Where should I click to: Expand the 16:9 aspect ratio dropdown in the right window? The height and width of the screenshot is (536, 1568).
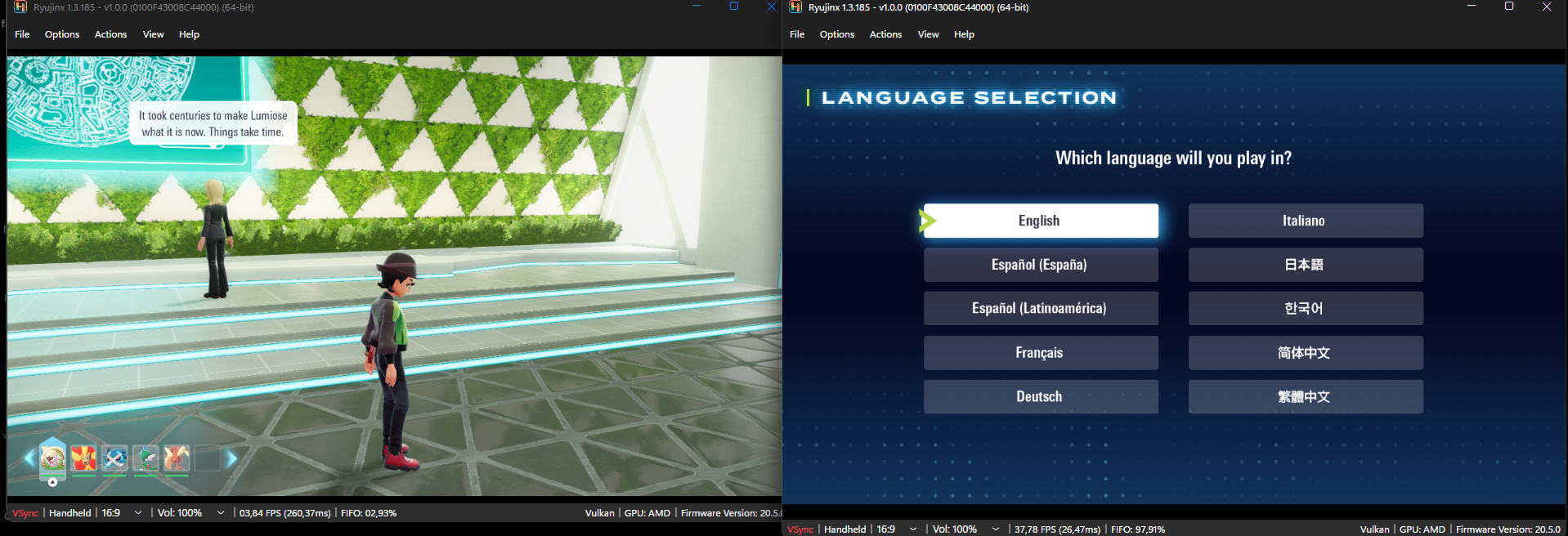(897, 529)
